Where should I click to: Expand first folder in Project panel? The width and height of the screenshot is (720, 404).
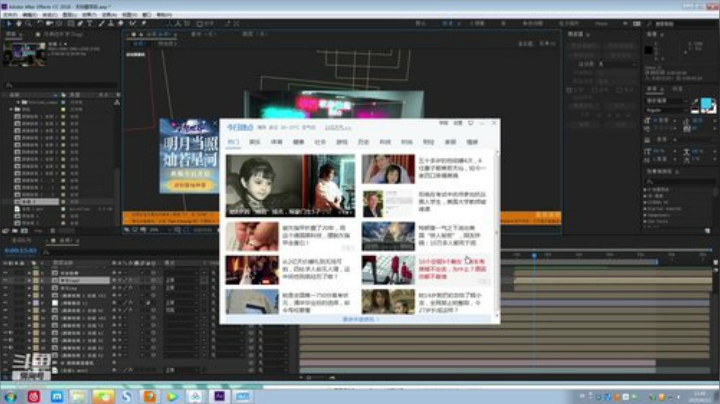18,102
